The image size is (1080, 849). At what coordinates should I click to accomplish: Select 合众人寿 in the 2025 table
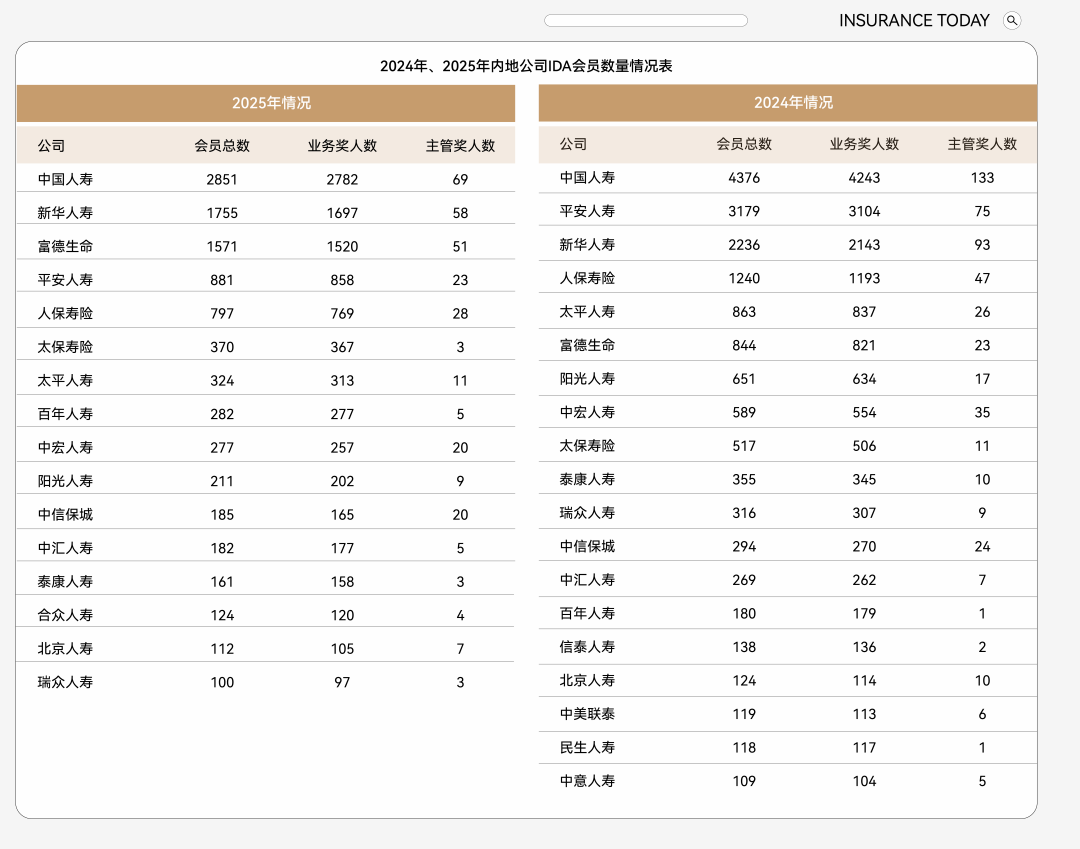(x=65, y=615)
